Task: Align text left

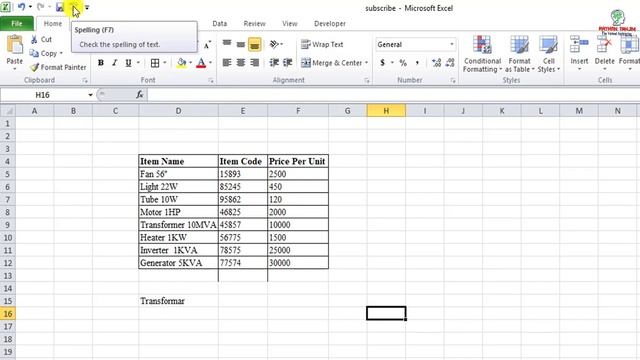Action: click(x=227, y=63)
